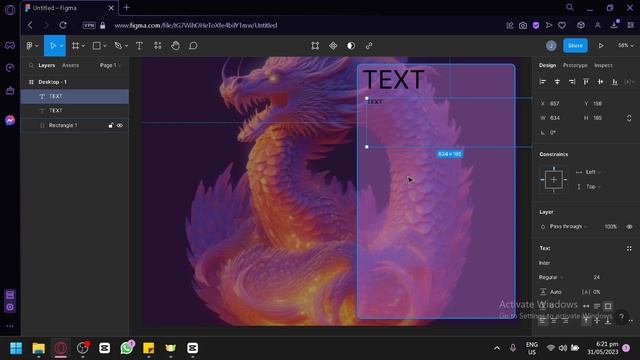Open text style grid icon in Text section
The width and height of the screenshot is (640, 360).
click(x=629, y=249)
